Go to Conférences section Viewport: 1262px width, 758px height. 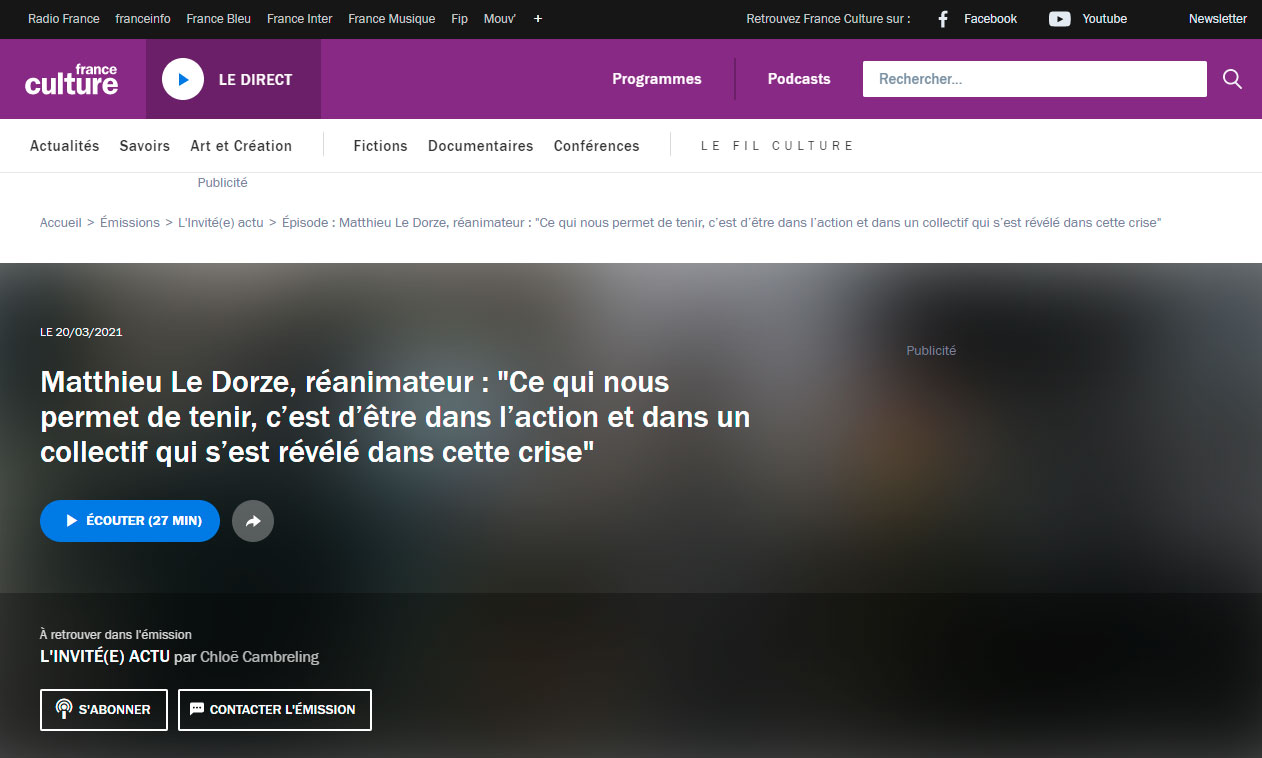(x=597, y=146)
